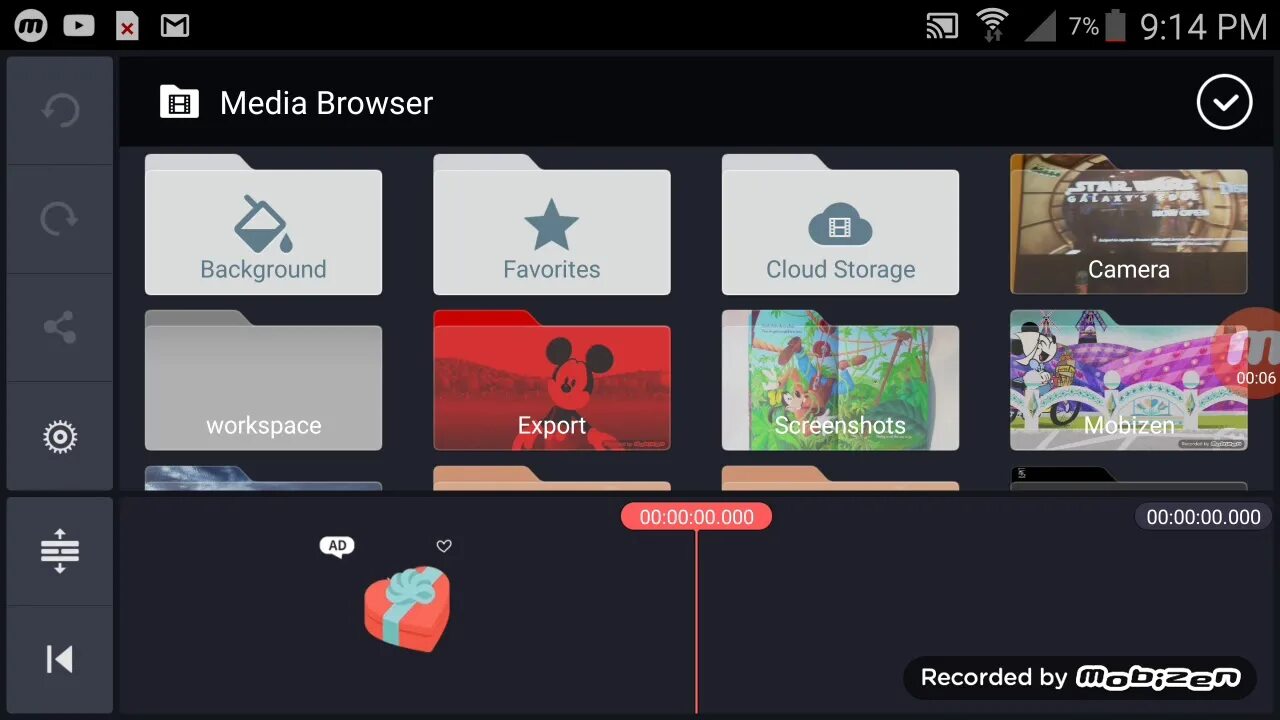This screenshot has width=1280, height=720.
Task: Open Gmail notification icon in status bar
Action: click(175, 26)
